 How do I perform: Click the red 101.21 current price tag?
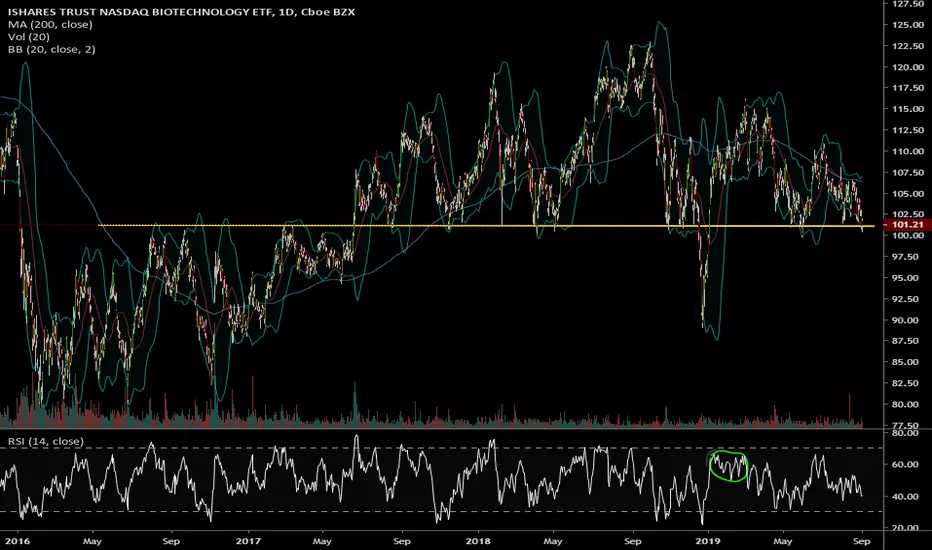point(908,225)
